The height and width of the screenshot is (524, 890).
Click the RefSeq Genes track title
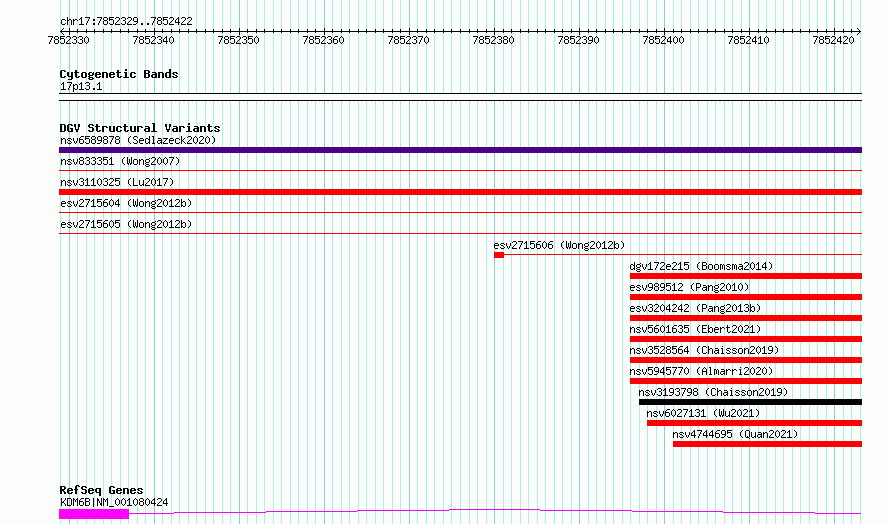pyautogui.click(x=101, y=490)
